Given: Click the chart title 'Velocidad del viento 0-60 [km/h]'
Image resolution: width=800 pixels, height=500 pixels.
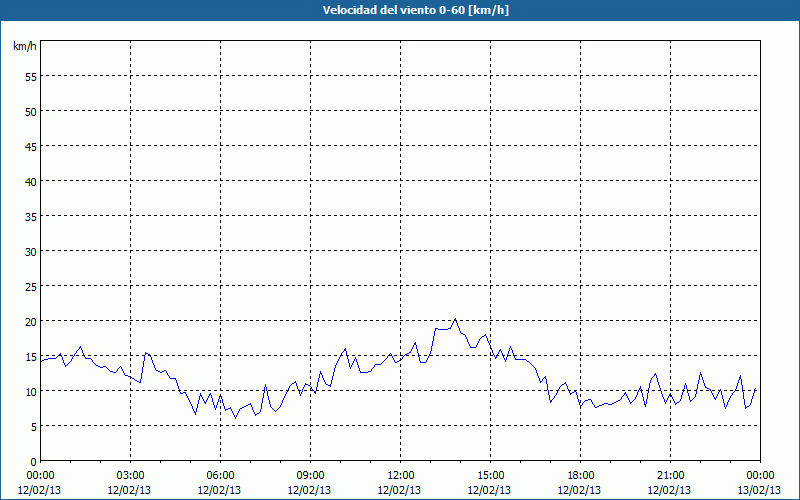Looking at the screenshot, I should (415, 10).
